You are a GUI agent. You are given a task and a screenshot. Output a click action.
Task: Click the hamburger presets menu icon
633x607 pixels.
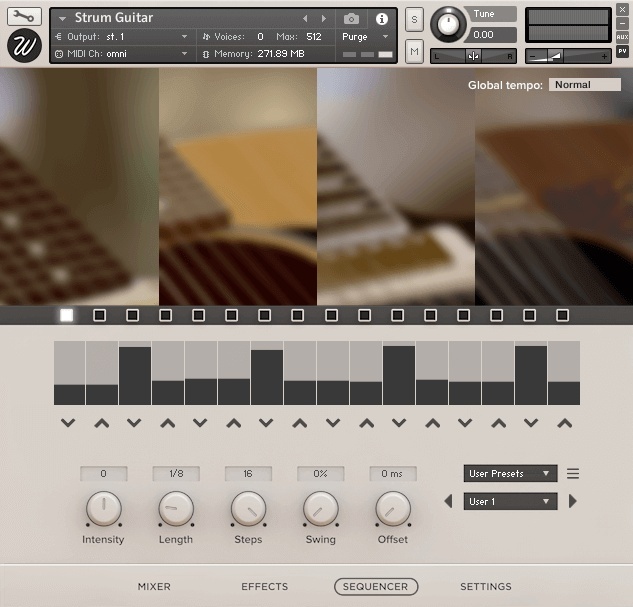click(573, 474)
